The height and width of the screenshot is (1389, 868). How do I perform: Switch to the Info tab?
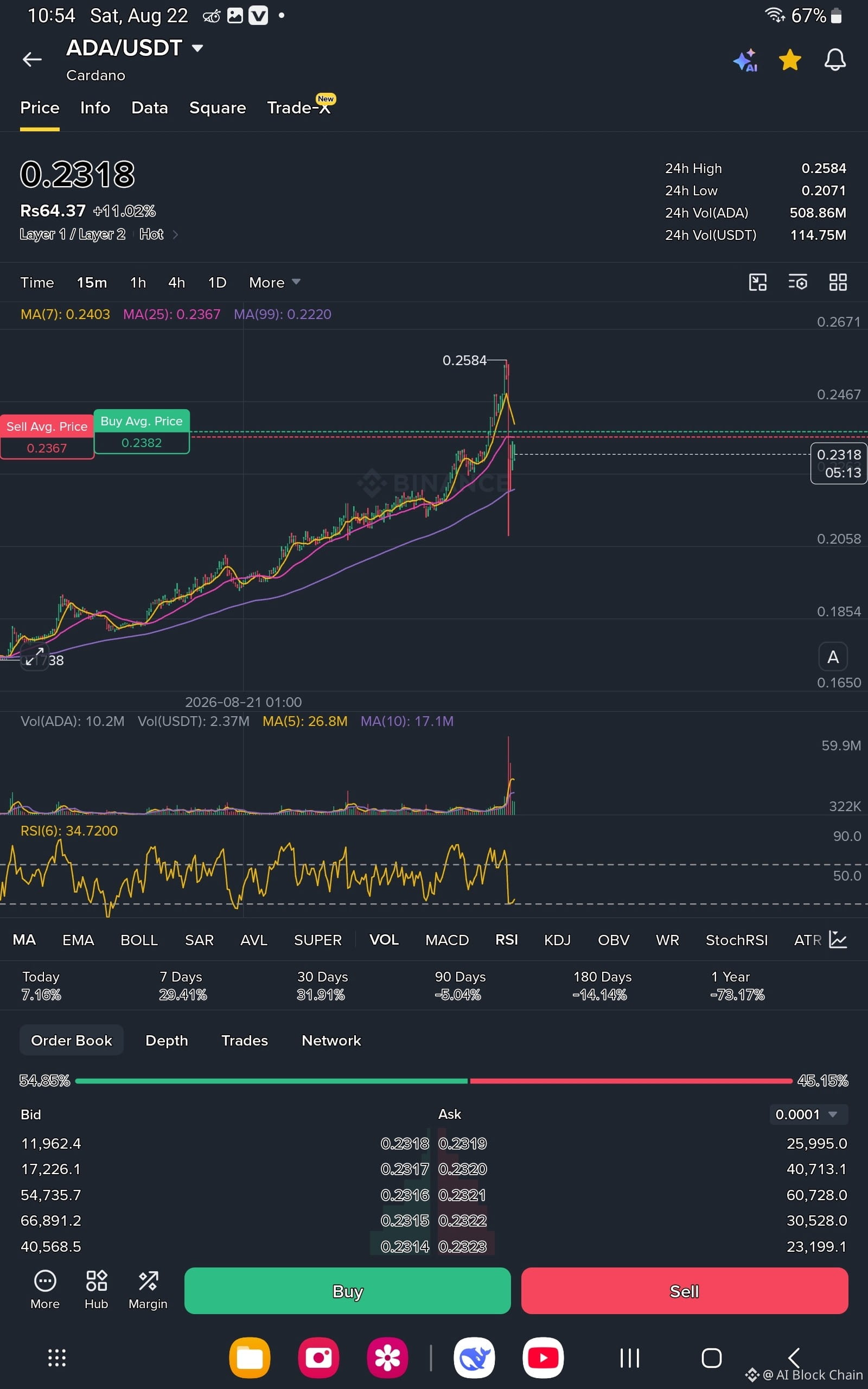95,108
